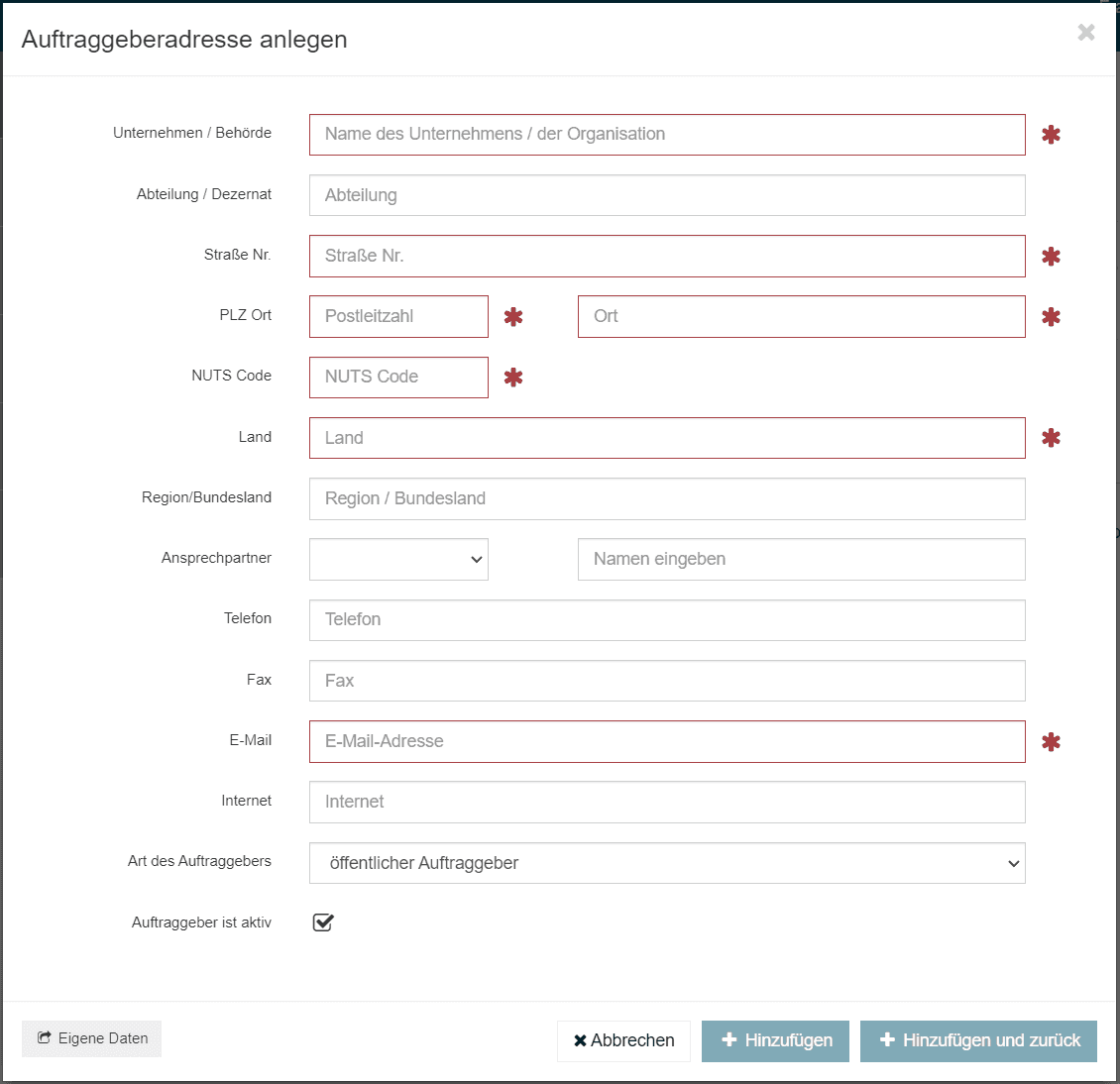Uncheck the Auftraggeber ist aktiv checkbox
The image size is (1120, 1084).
pos(322,922)
